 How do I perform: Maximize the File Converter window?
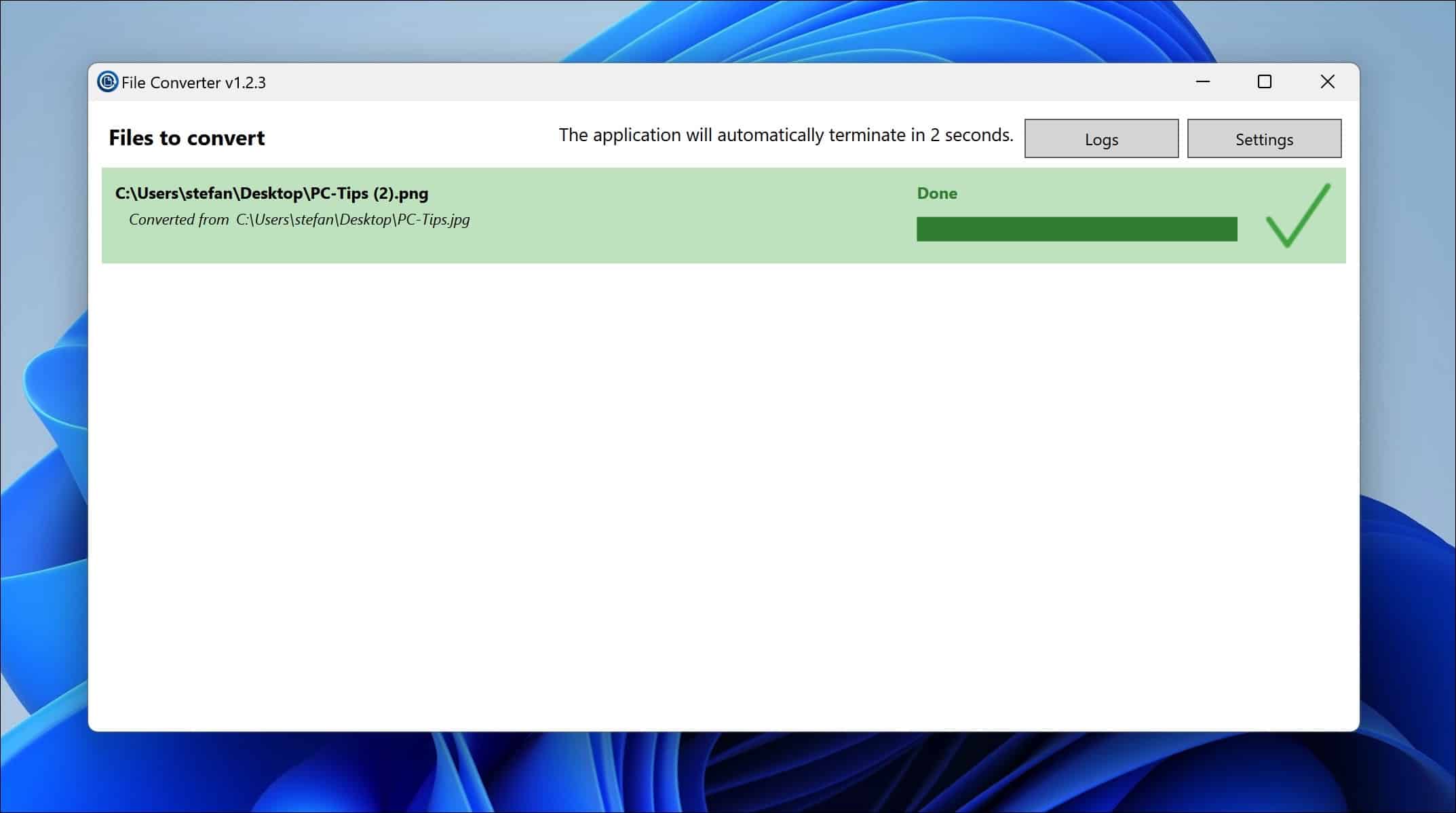coord(1264,81)
